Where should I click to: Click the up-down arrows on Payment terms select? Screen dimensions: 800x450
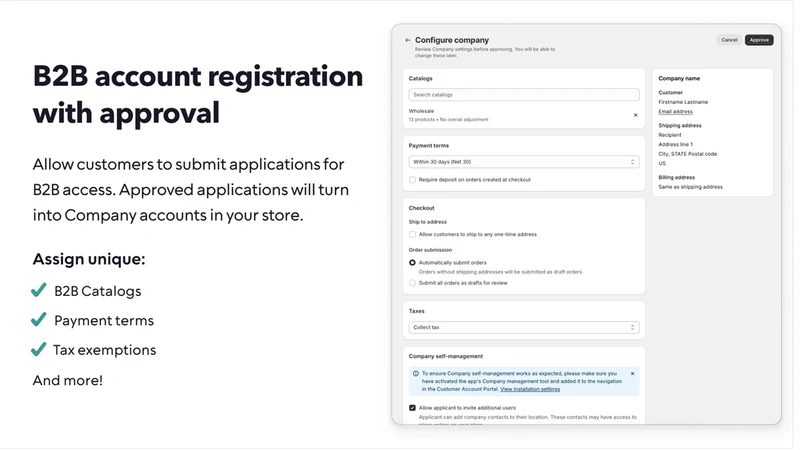(632, 162)
